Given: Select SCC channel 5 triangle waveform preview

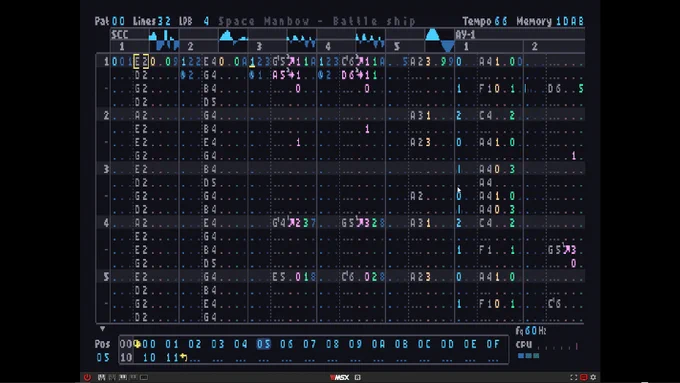Looking at the screenshot, I should tap(439, 40).
